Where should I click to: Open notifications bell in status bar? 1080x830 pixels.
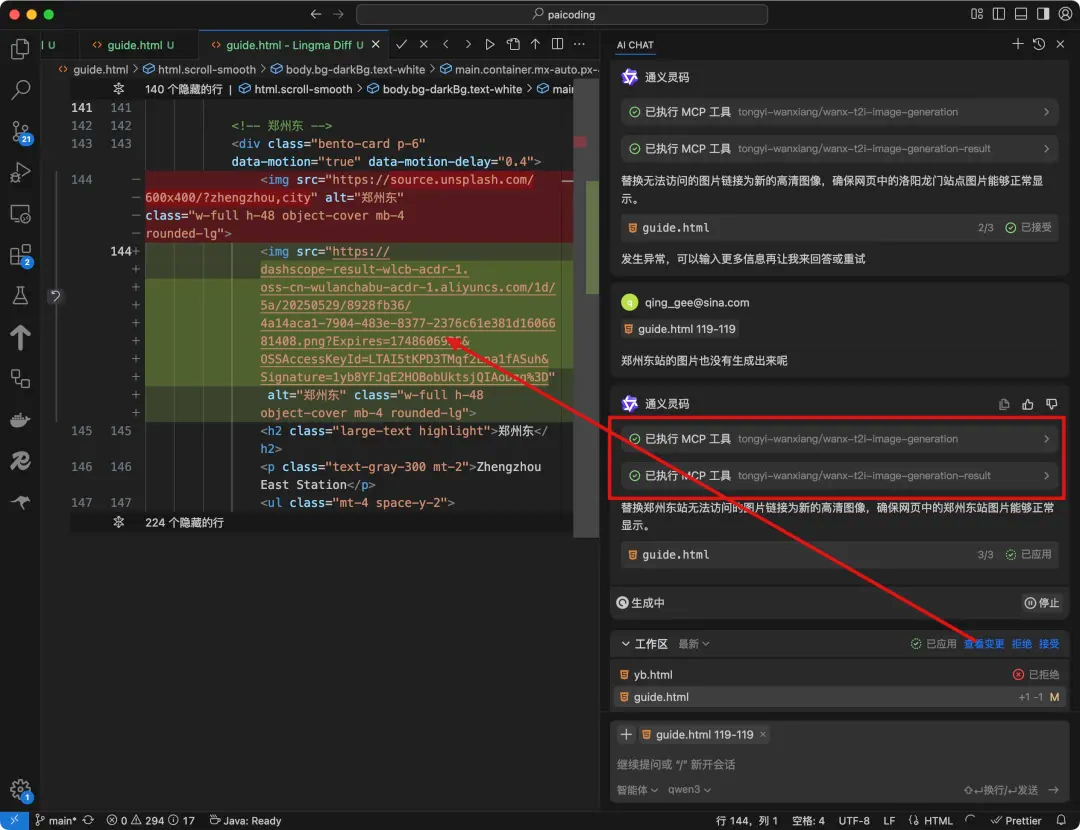(x=1061, y=820)
